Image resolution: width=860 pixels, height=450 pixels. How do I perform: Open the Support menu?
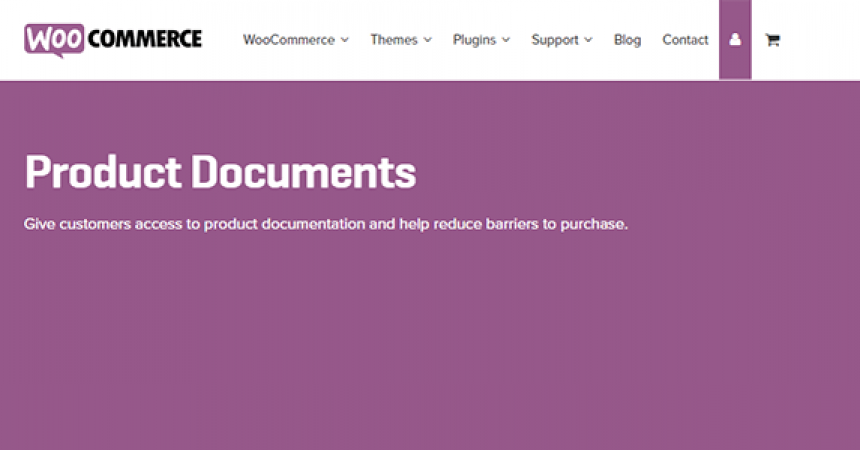[x=562, y=40]
